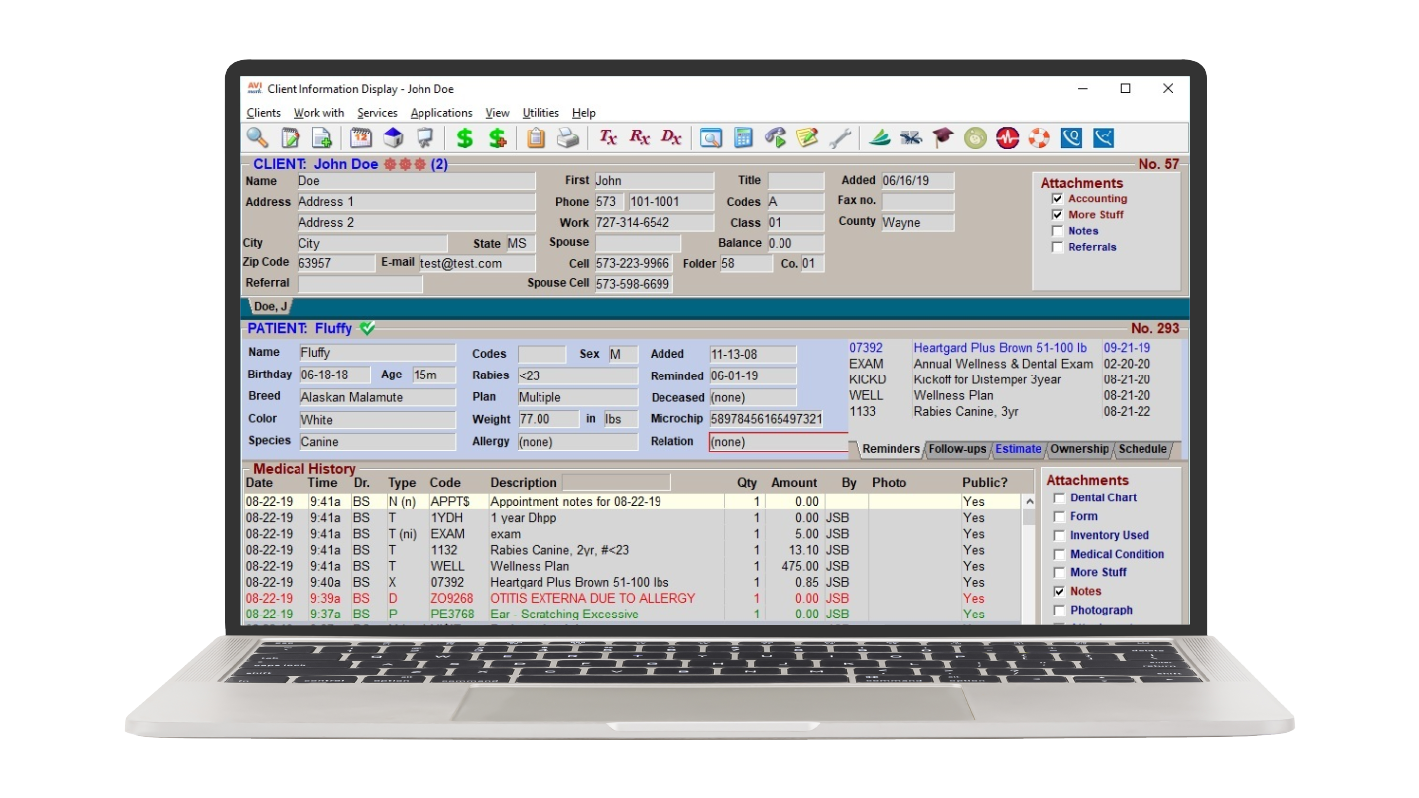Select the Appointment notes for 08-22-19 row

(633, 502)
